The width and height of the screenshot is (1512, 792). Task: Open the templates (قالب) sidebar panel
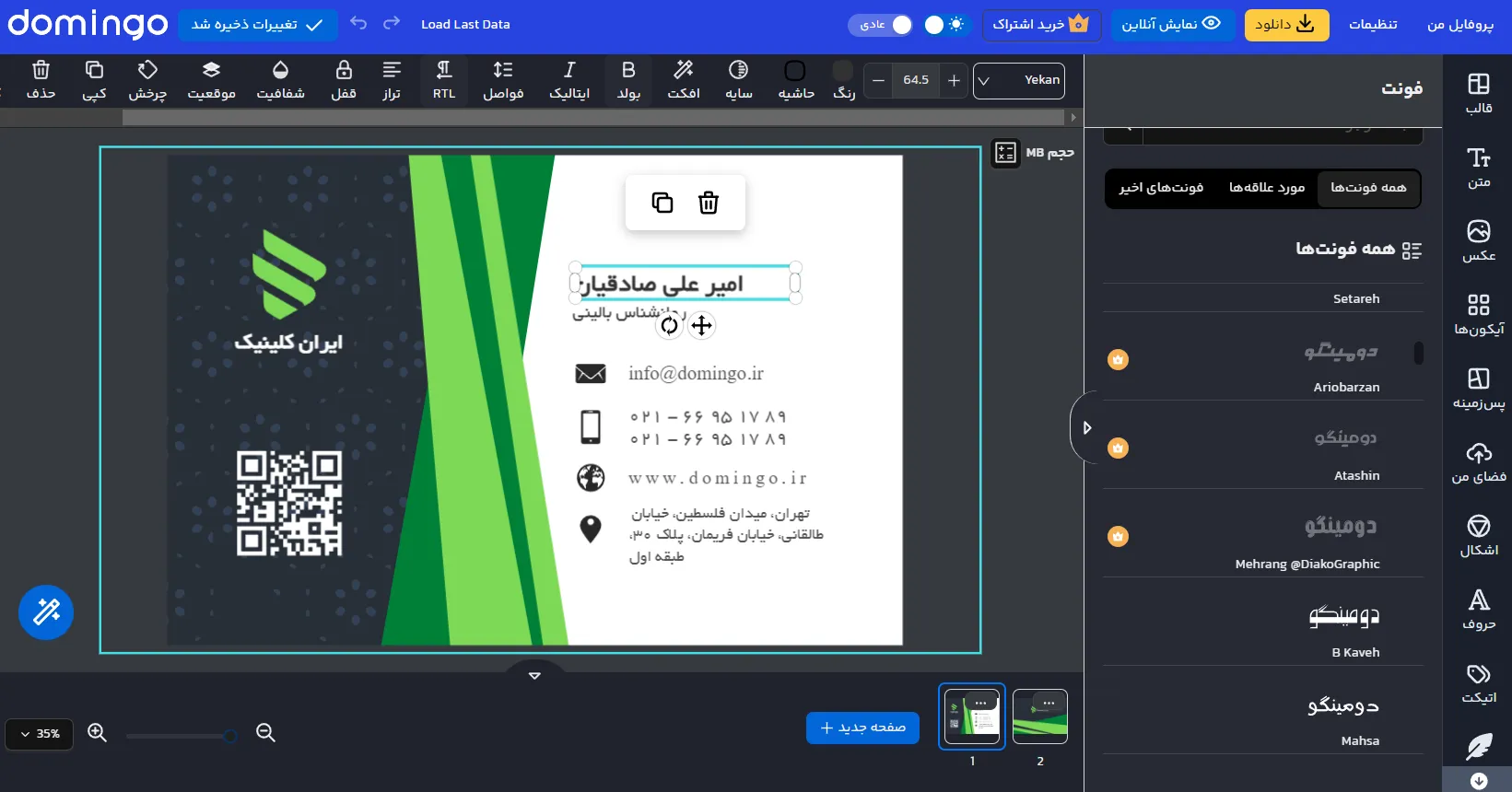click(1479, 93)
